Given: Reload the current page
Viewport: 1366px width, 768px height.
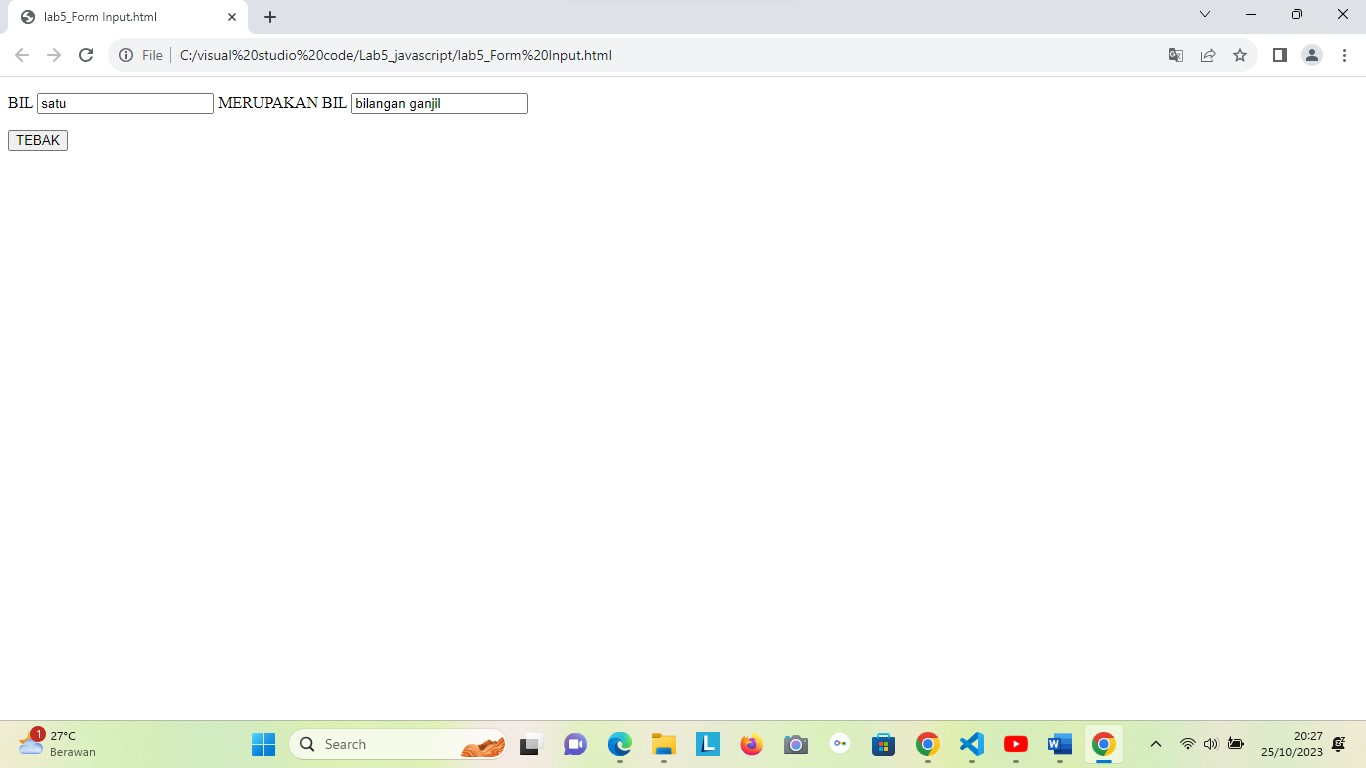Looking at the screenshot, I should point(86,55).
